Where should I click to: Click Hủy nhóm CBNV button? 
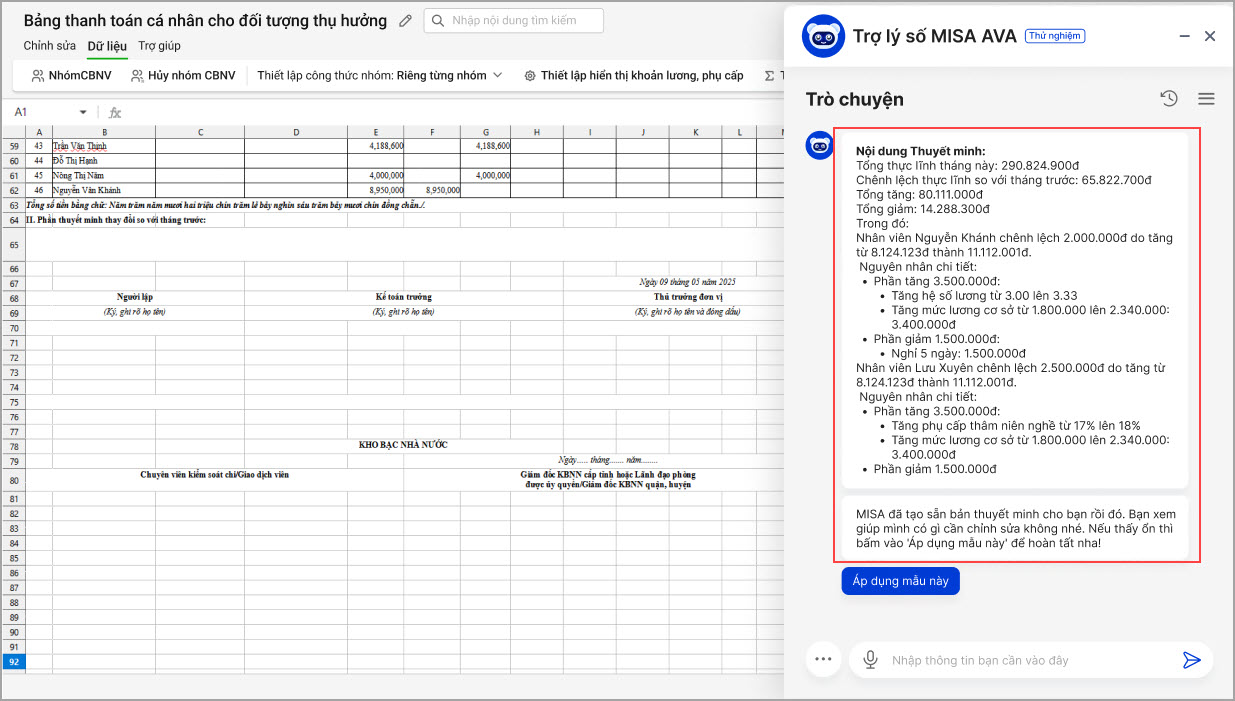183,75
